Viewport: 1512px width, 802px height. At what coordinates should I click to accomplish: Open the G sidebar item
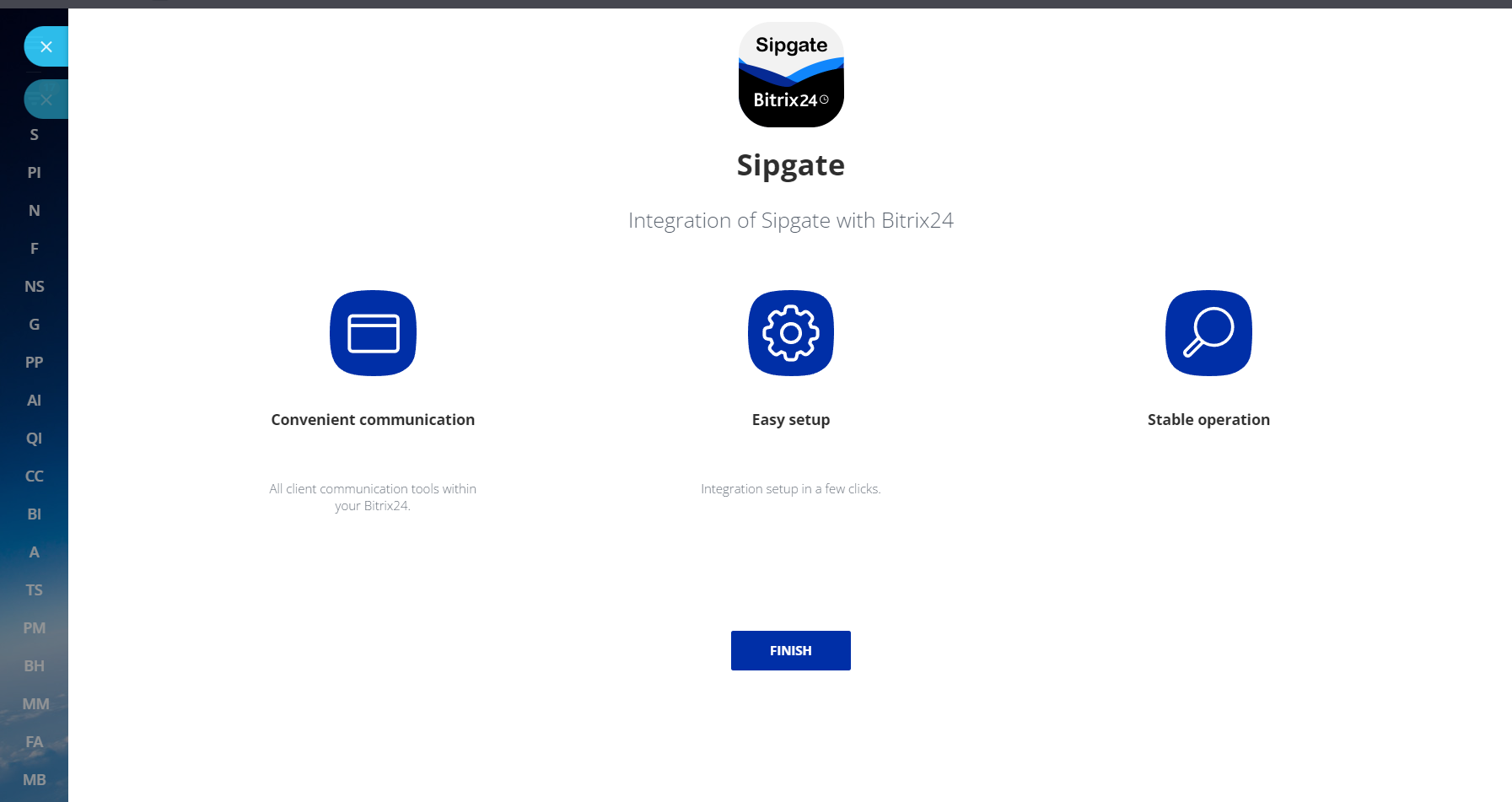click(x=35, y=325)
